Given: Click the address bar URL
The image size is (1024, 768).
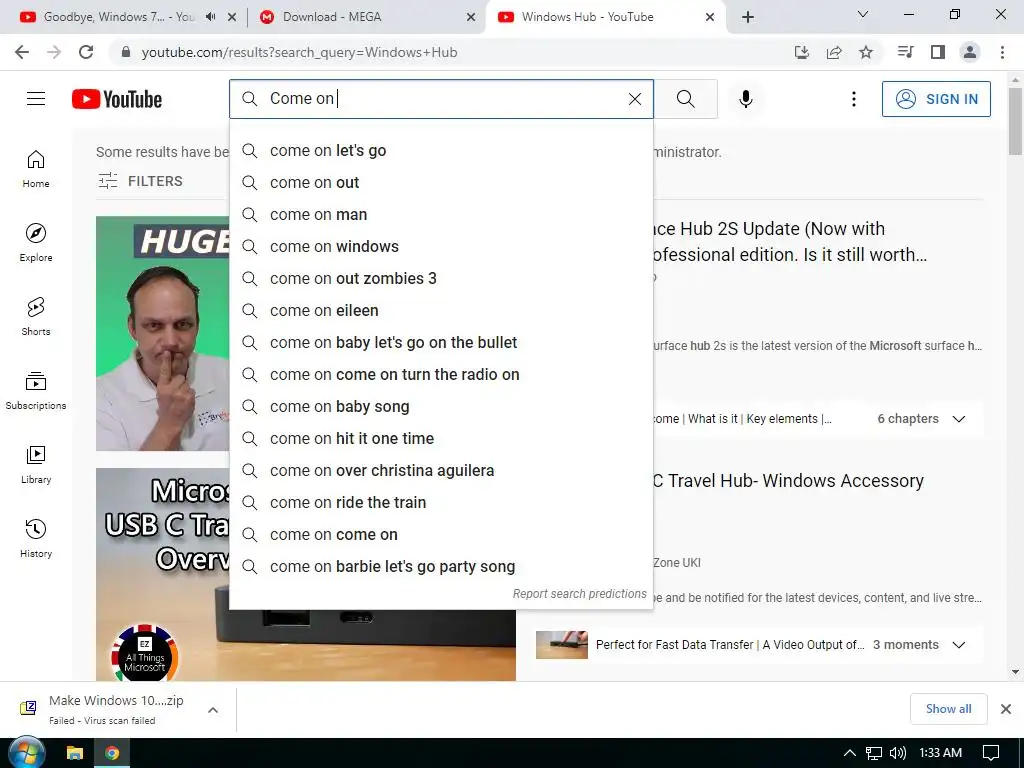Looking at the screenshot, I should [299, 52].
